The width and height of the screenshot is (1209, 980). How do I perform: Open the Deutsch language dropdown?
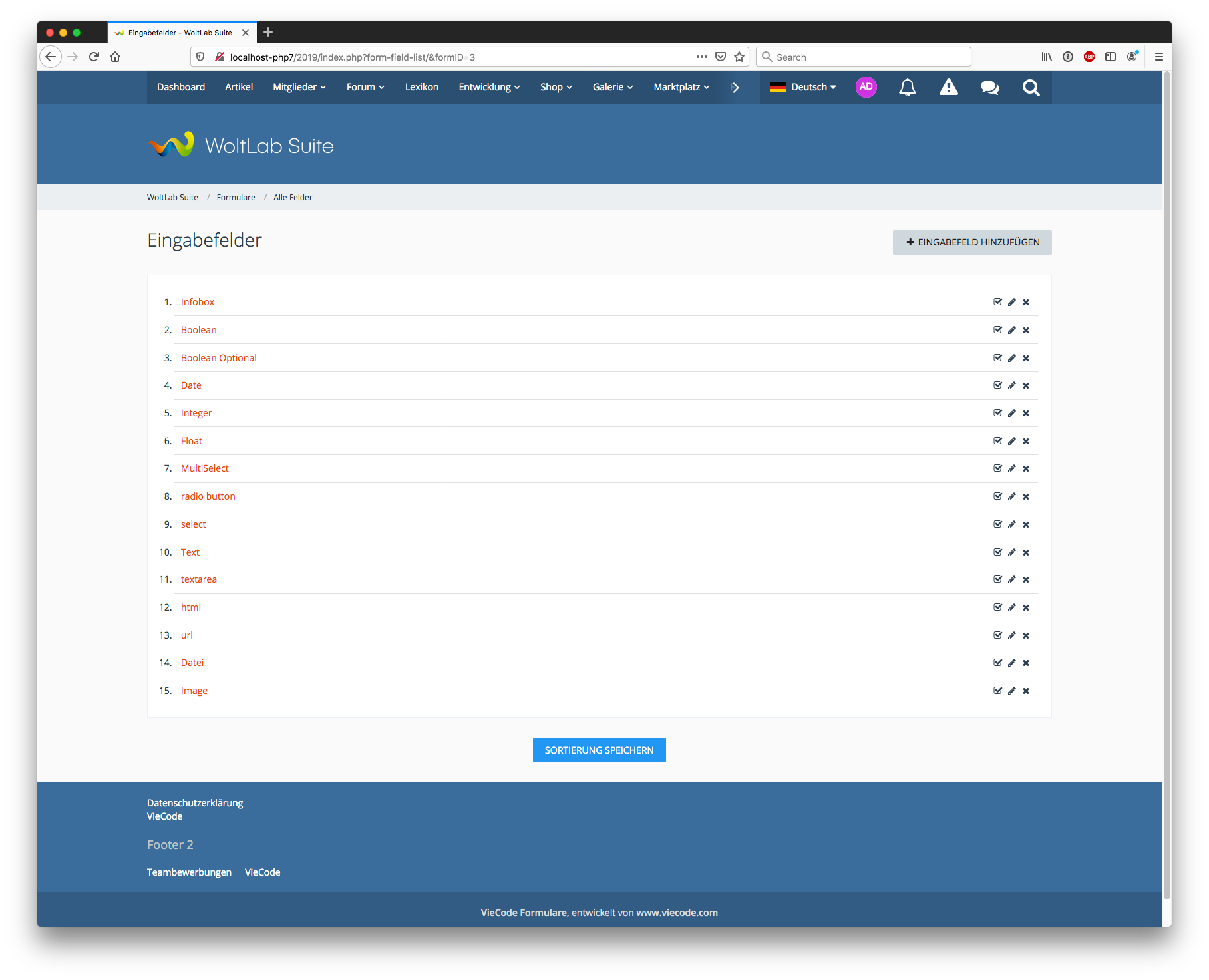click(x=803, y=87)
